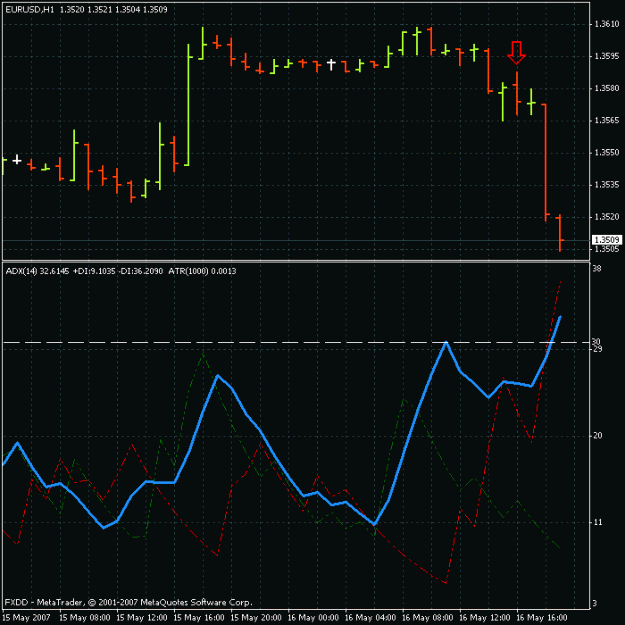This screenshot has height=625, width=625.
Task: Click the 16 May 16:00 time label
Action: click(x=542, y=618)
